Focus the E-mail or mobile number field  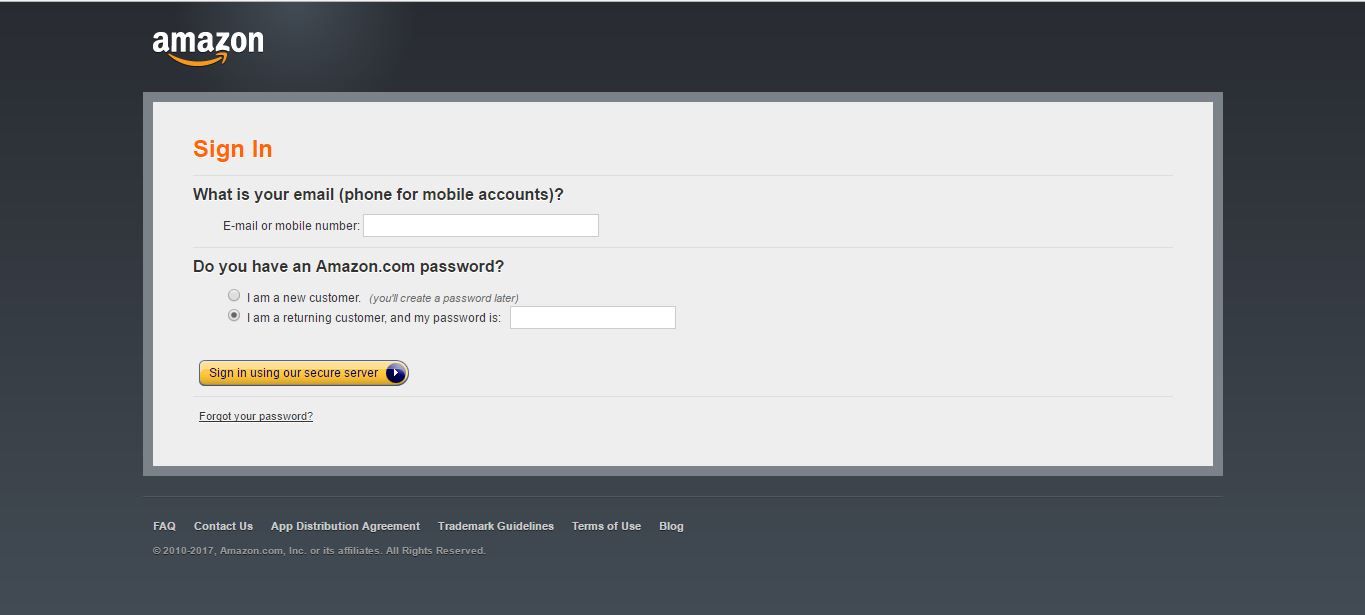[x=480, y=226]
